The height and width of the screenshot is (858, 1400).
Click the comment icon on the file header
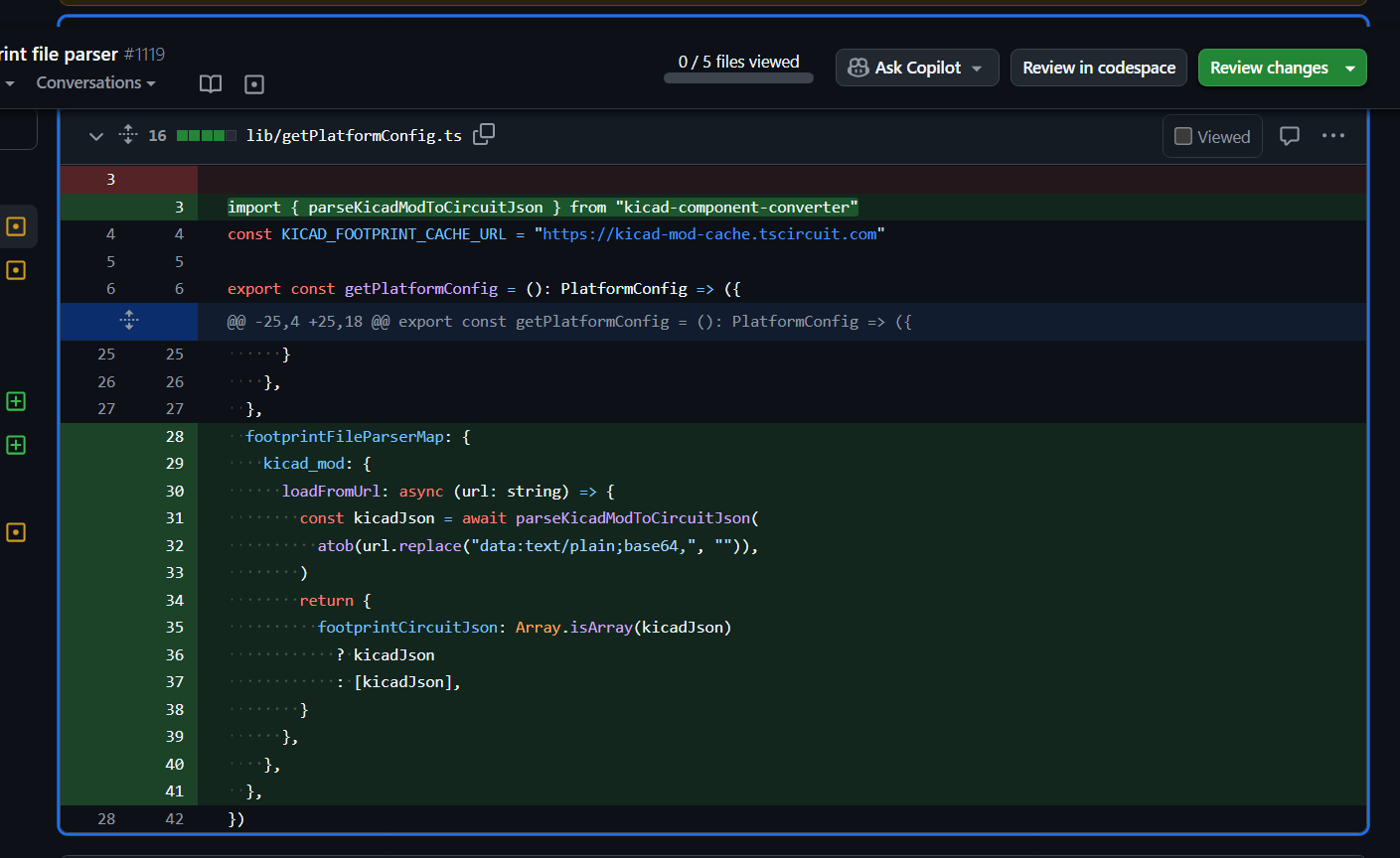[x=1289, y=136]
